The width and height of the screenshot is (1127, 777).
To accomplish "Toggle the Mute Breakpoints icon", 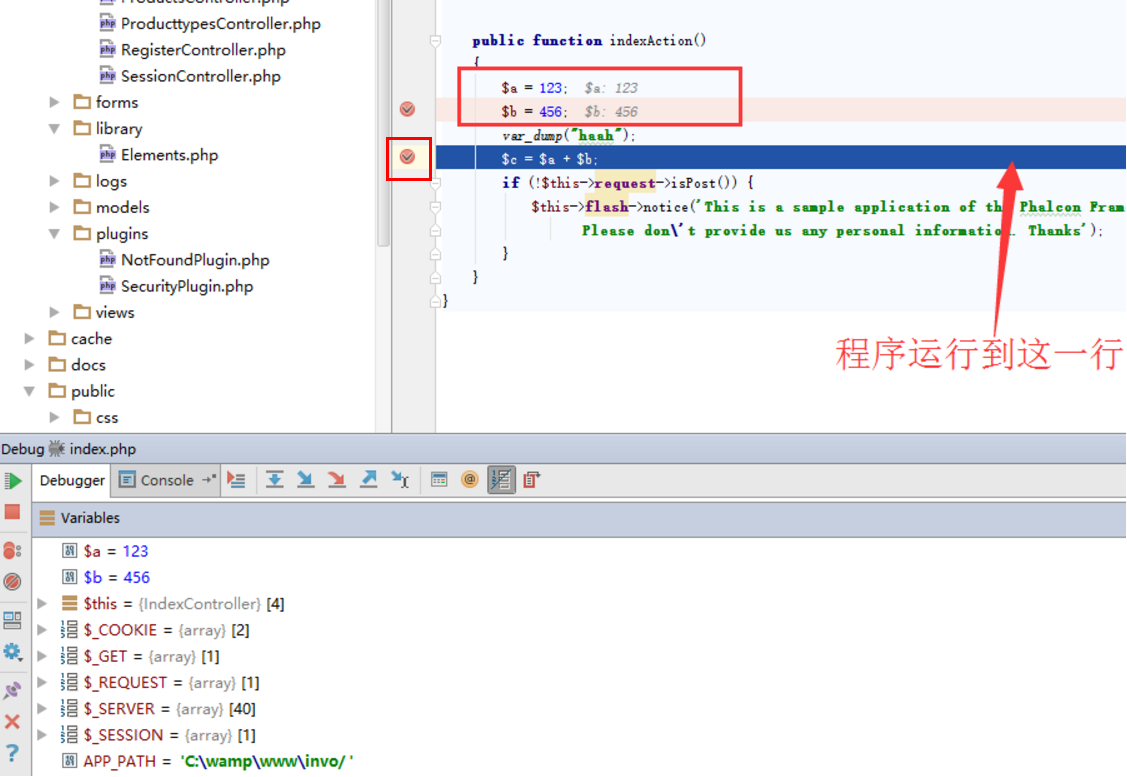I will click(12, 581).
